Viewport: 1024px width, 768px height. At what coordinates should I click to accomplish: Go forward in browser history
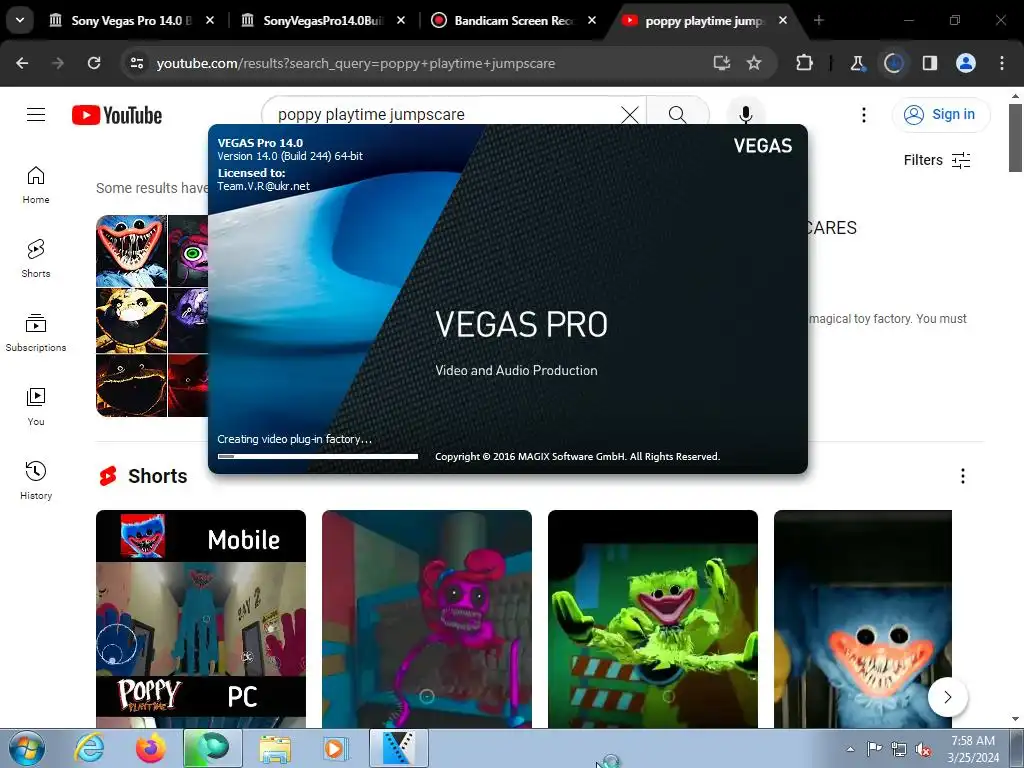point(58,63)
